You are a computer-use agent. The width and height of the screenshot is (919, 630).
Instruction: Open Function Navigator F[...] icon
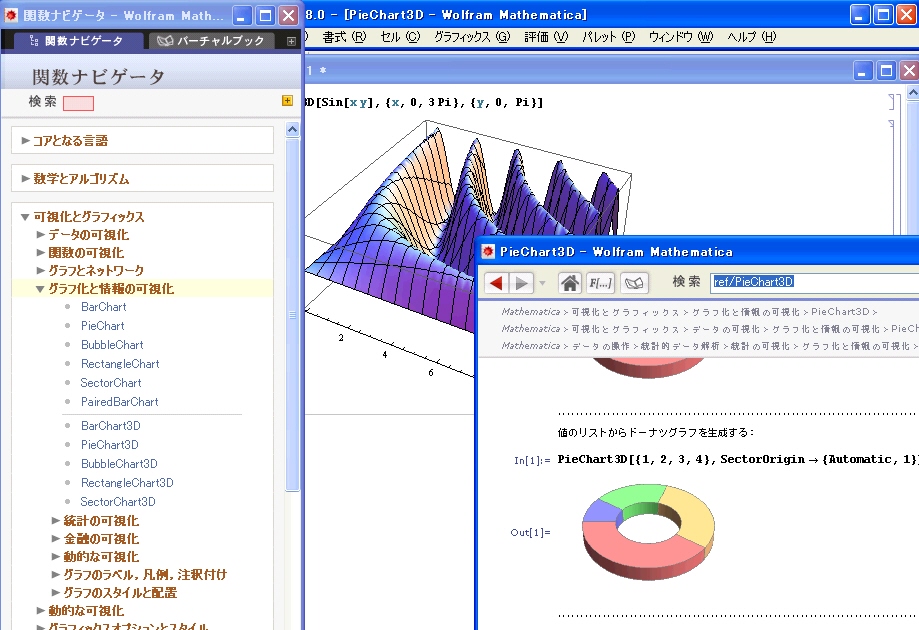point(600,283)
